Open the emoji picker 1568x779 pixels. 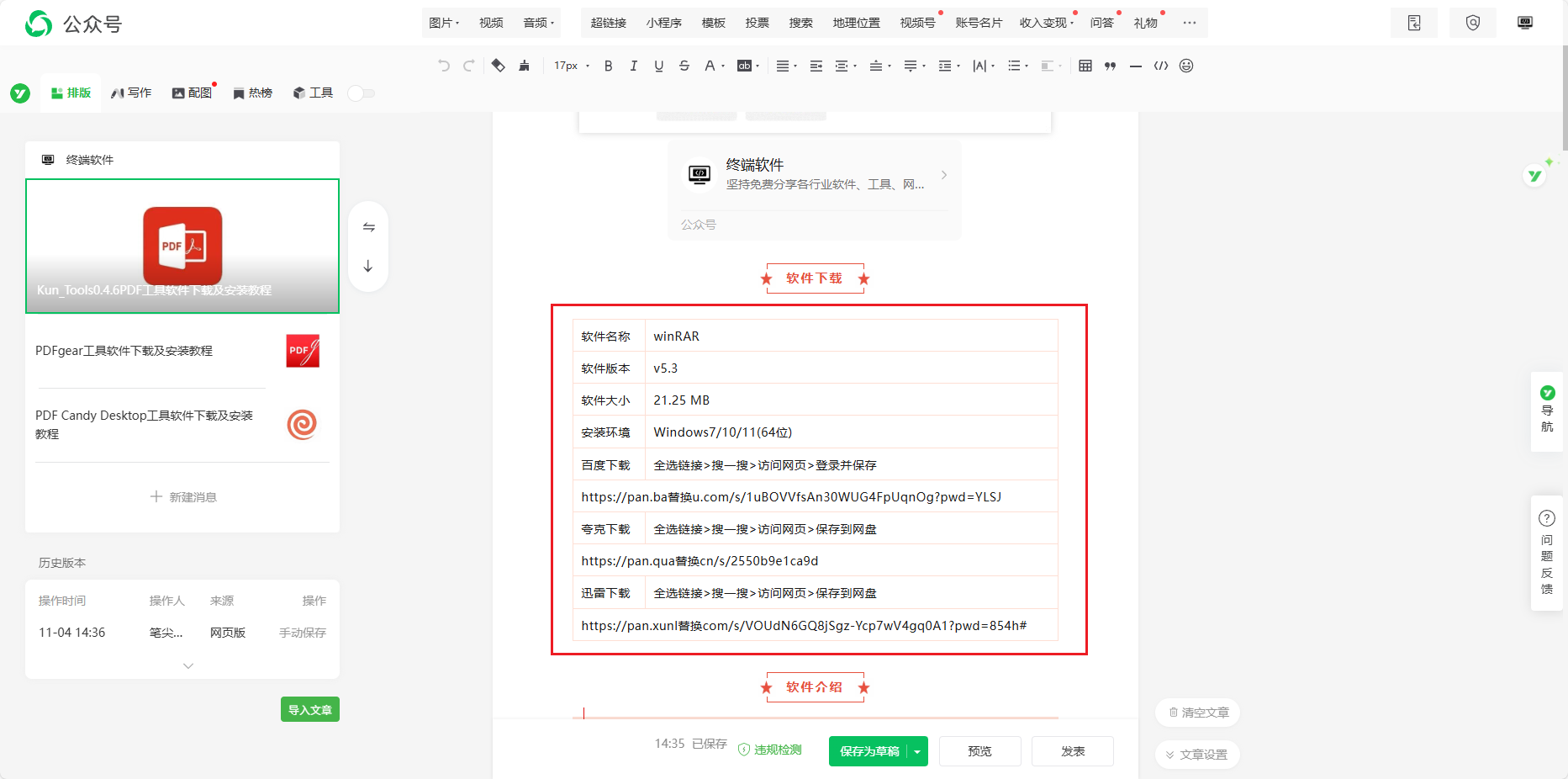click(1186, 66)
